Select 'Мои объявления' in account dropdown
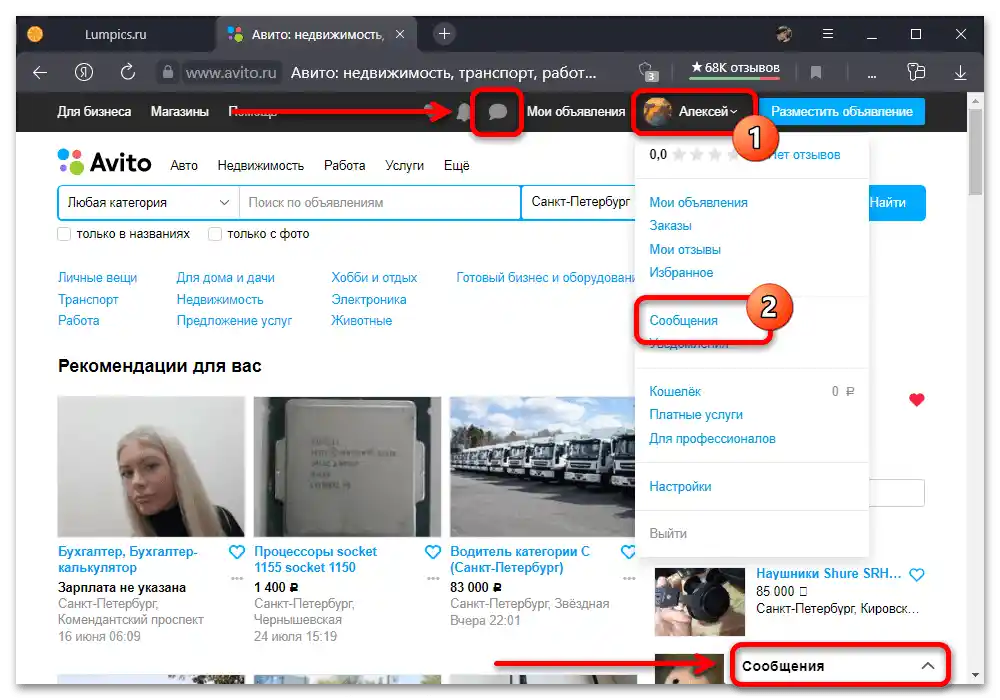Image resolution: width=1000 pixels, height=700 pixels. (698, 202)
